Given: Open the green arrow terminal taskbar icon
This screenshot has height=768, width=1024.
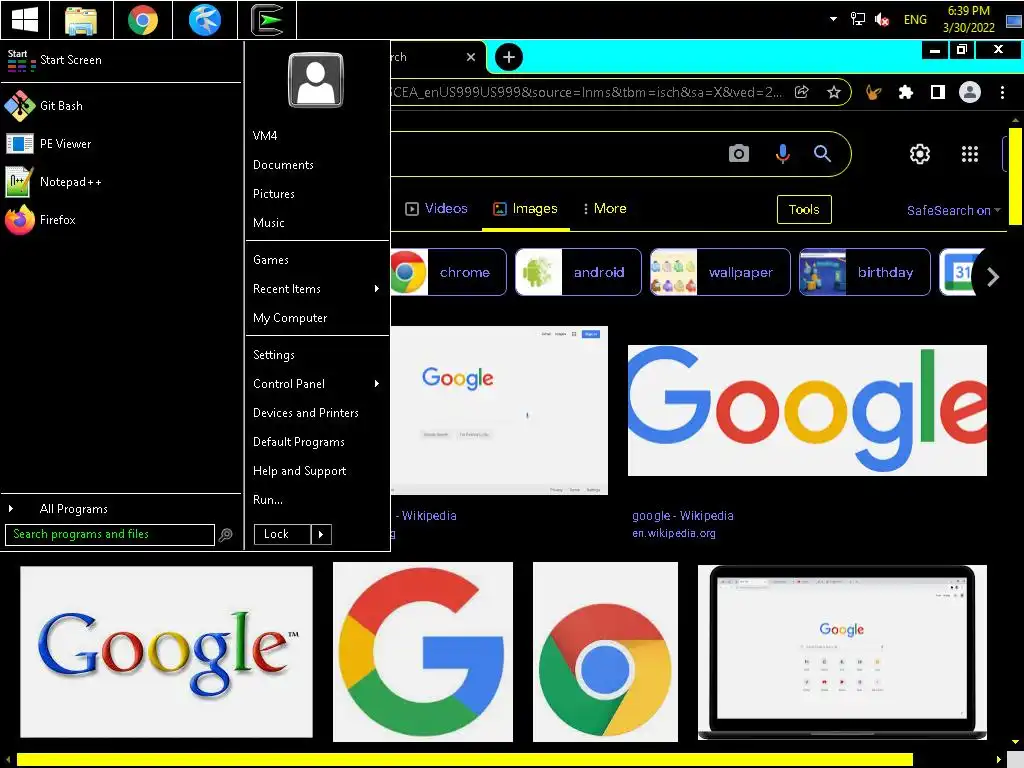Looking at the screenshot, I should click(x=267, y=20).
